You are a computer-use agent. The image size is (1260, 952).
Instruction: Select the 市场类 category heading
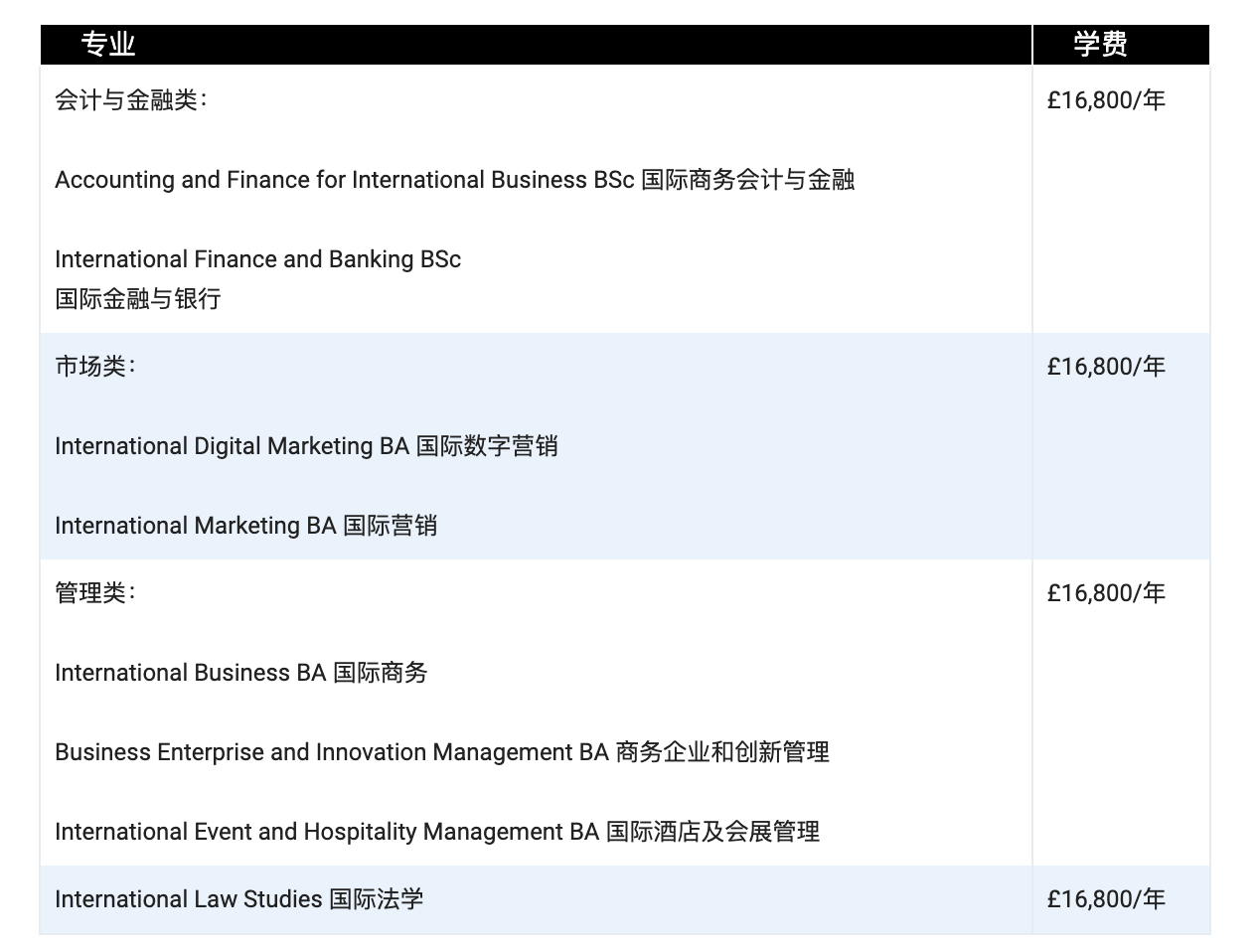[95, 367]
